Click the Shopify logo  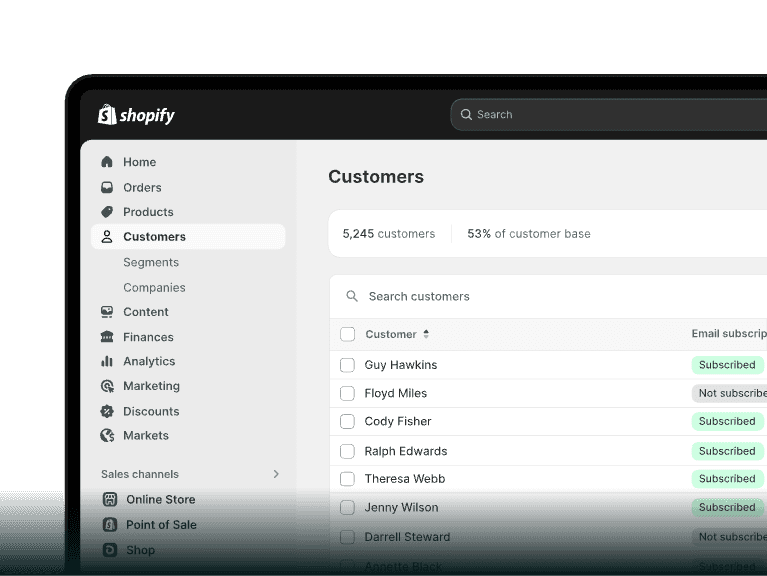(136, 115)
